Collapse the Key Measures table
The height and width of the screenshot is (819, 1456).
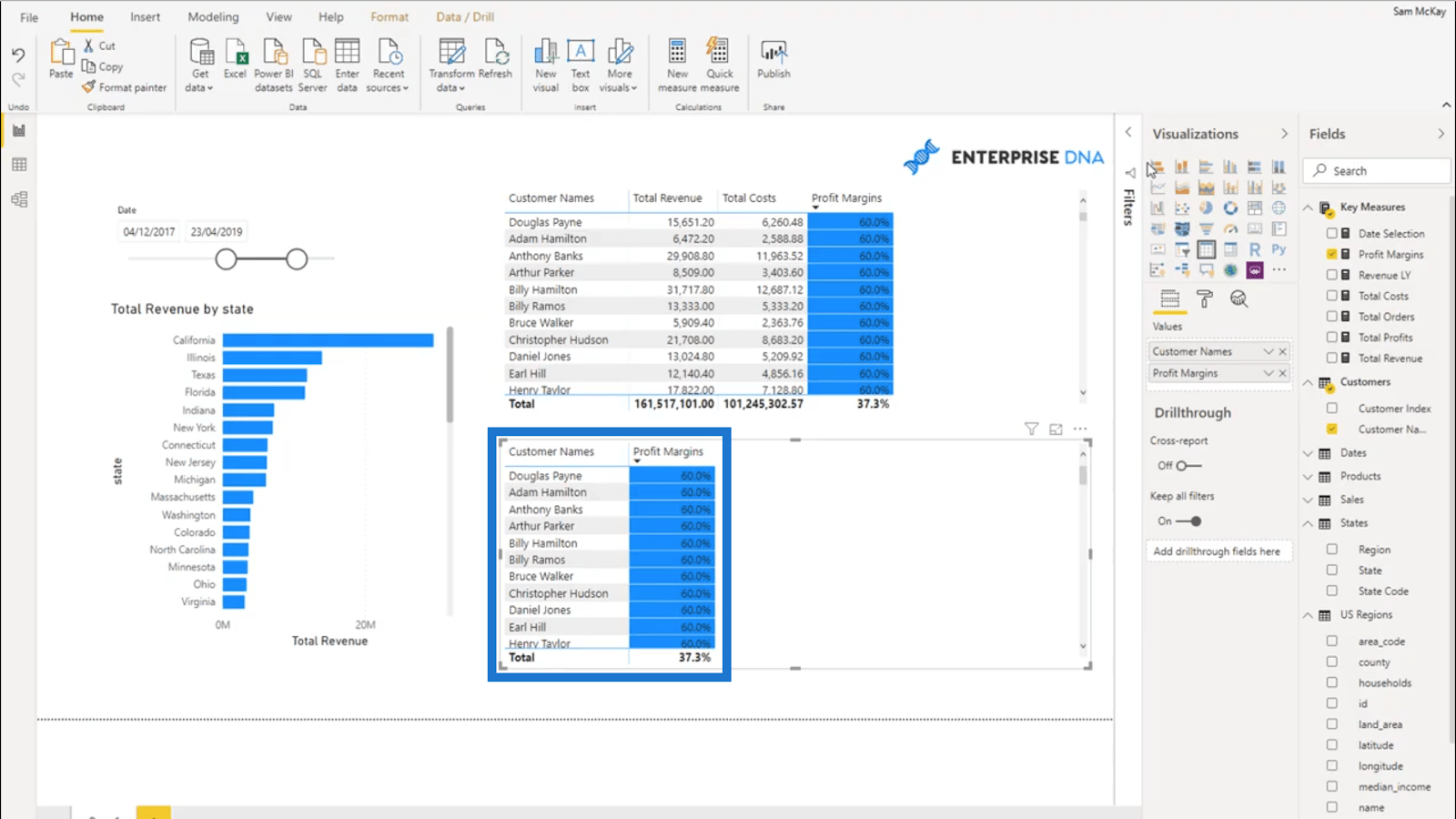[x=1308, y=207]
